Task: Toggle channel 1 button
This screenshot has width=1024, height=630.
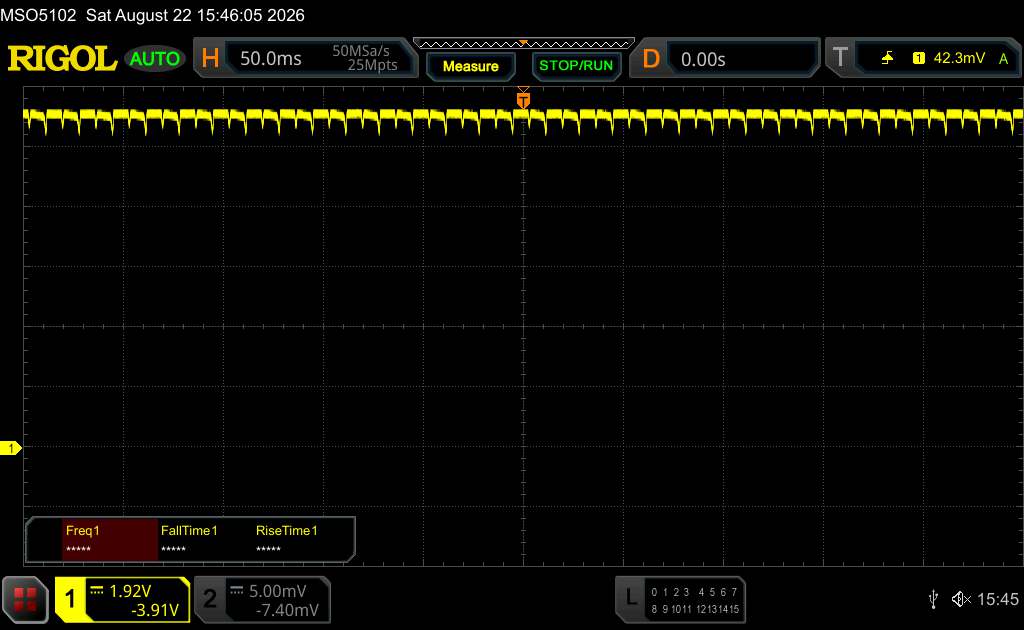Action: click(70, 599)
